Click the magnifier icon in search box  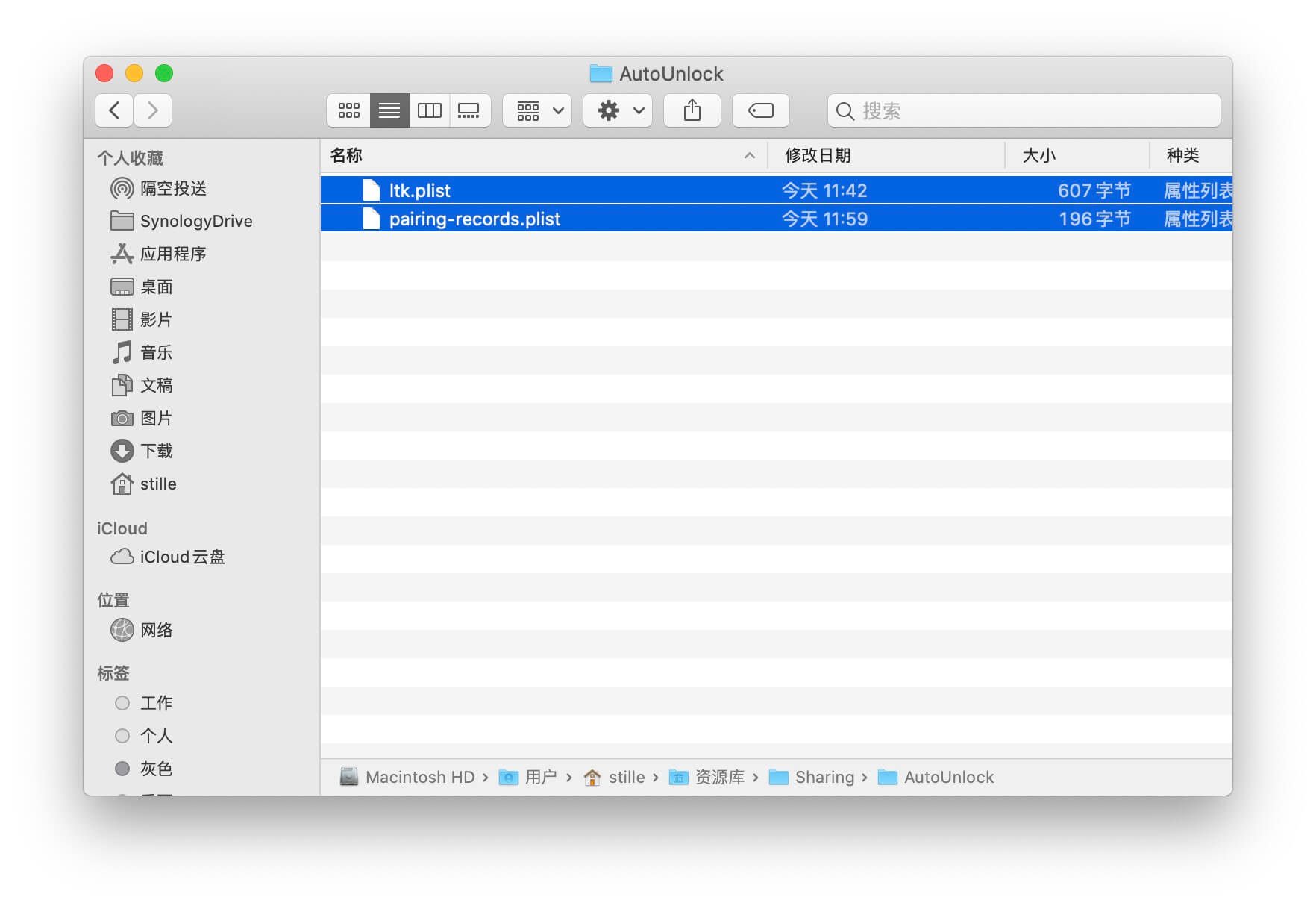click(845, 111)
